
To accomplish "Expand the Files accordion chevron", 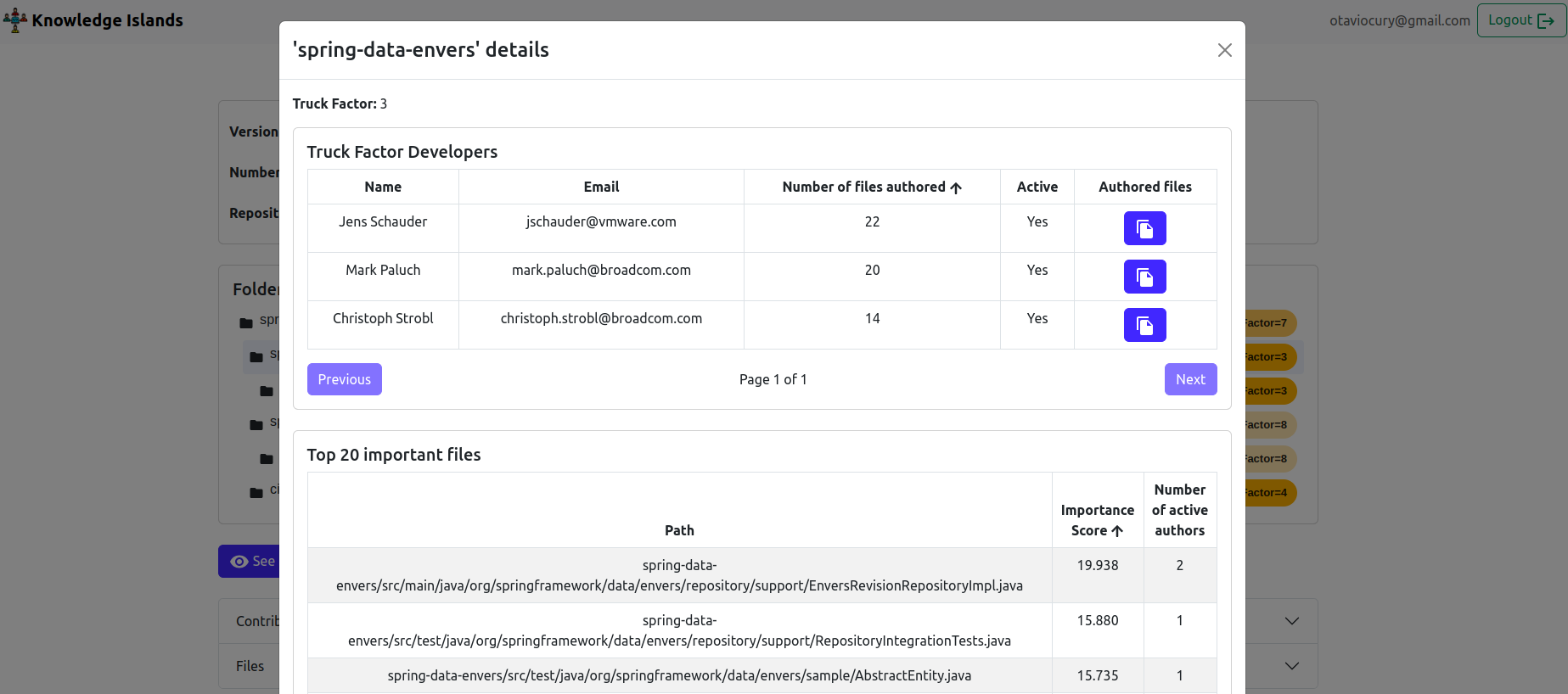I will tap(1291, 666).
